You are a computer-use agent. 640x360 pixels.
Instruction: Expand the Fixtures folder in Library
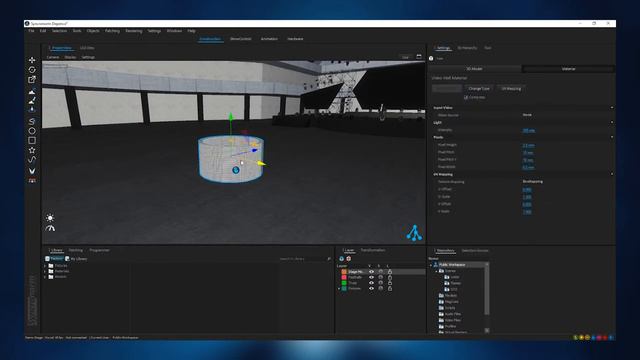[x=45, y=266]
